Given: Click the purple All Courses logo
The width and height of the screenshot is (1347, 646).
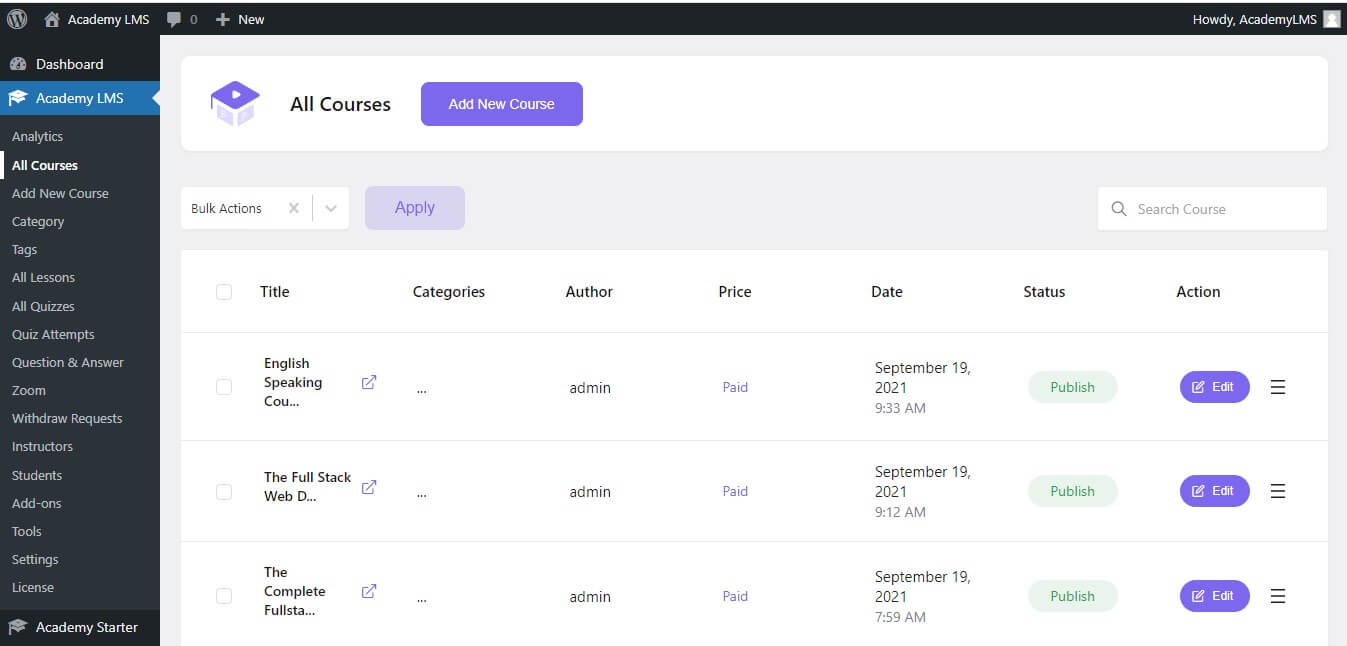Looking at the screenshot, I should [x=235, y=104].
